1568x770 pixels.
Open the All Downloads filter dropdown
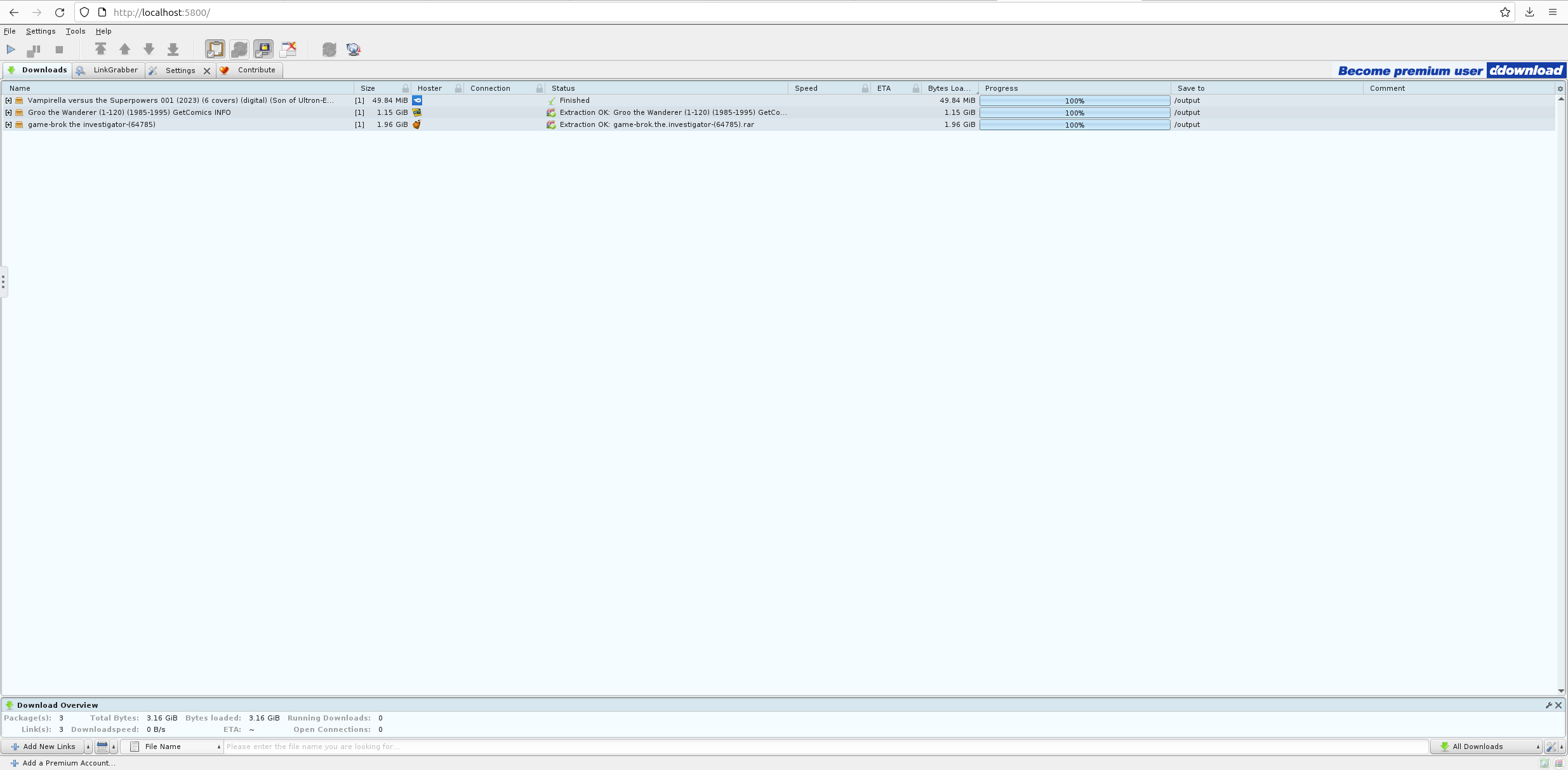click(1487, 747)
